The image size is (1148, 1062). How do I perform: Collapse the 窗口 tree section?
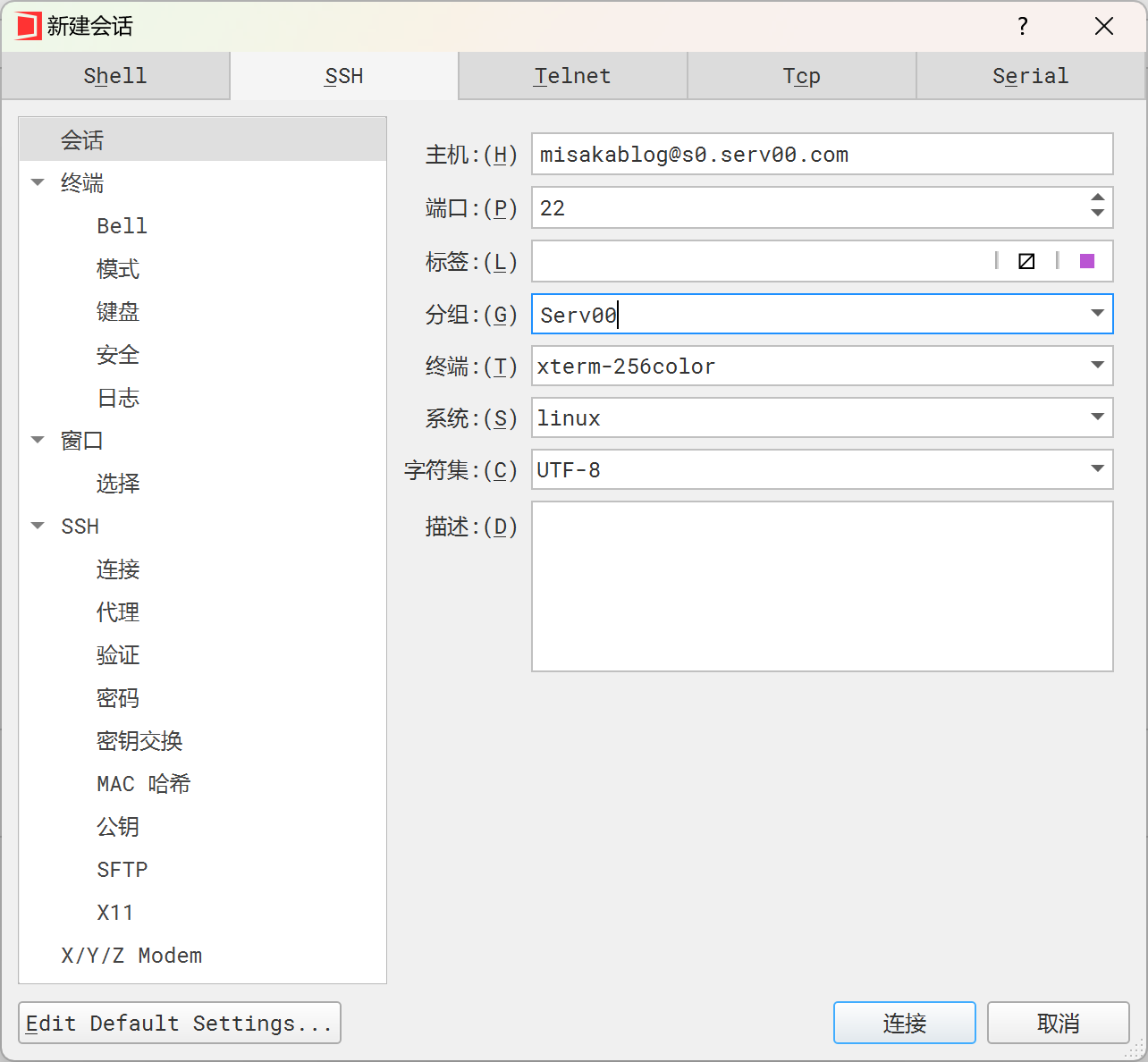pos(38,440)
